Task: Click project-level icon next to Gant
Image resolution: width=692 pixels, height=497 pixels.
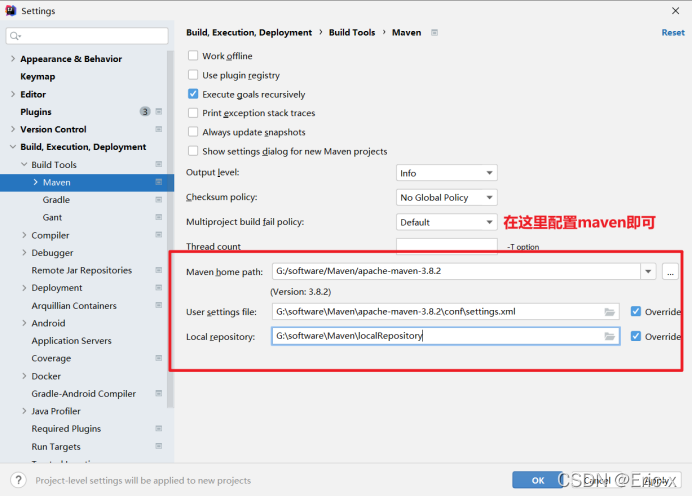Action: [x=159, y=217]
